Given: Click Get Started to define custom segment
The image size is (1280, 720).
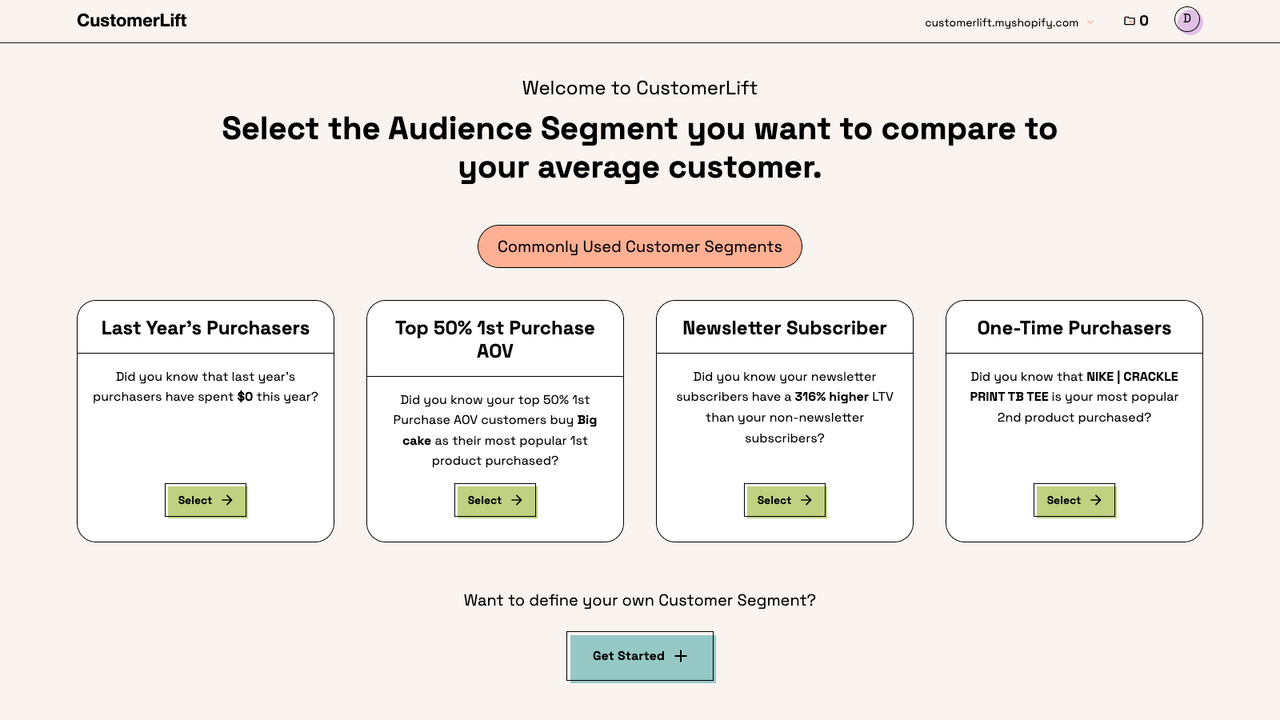Looking at the screenshot, I should pos(640,656).
